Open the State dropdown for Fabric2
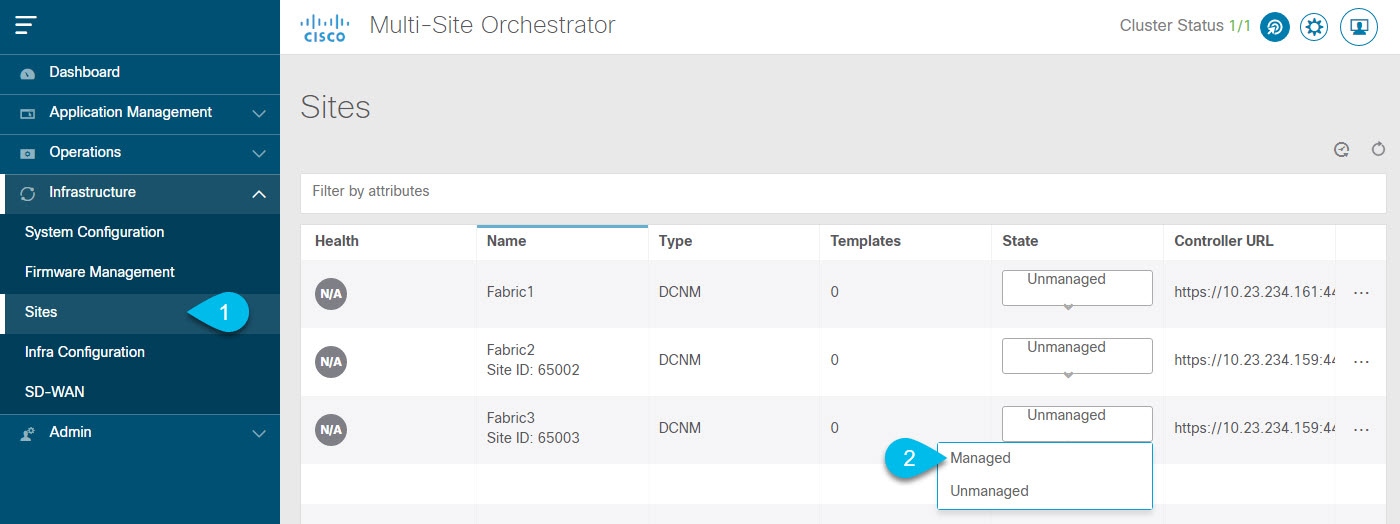This screenshot has width=1400, height=524. tap(1077, 356)
